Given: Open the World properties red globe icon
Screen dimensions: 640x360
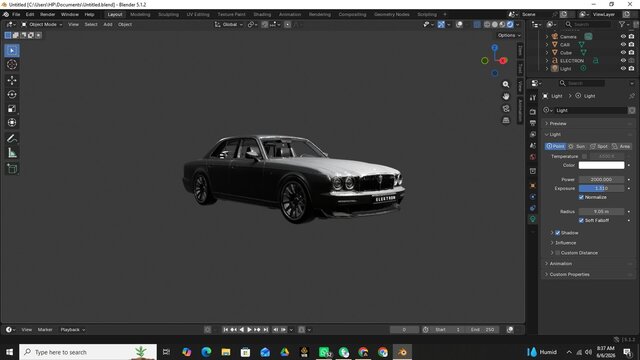Looking at the screenshot, I should (x=533, y=157).
